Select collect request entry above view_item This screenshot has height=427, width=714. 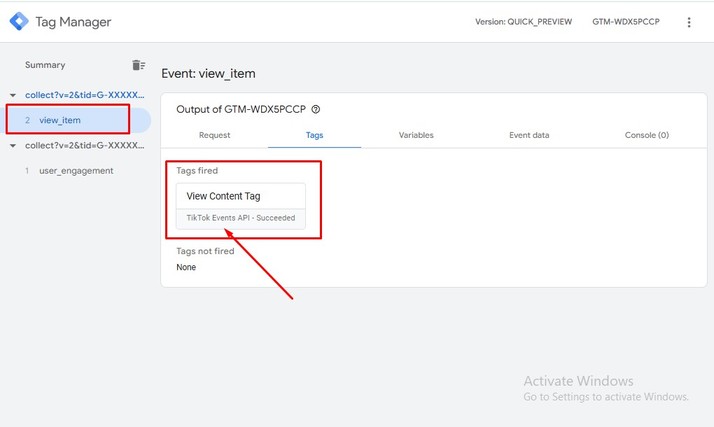[x=84, y=95]
